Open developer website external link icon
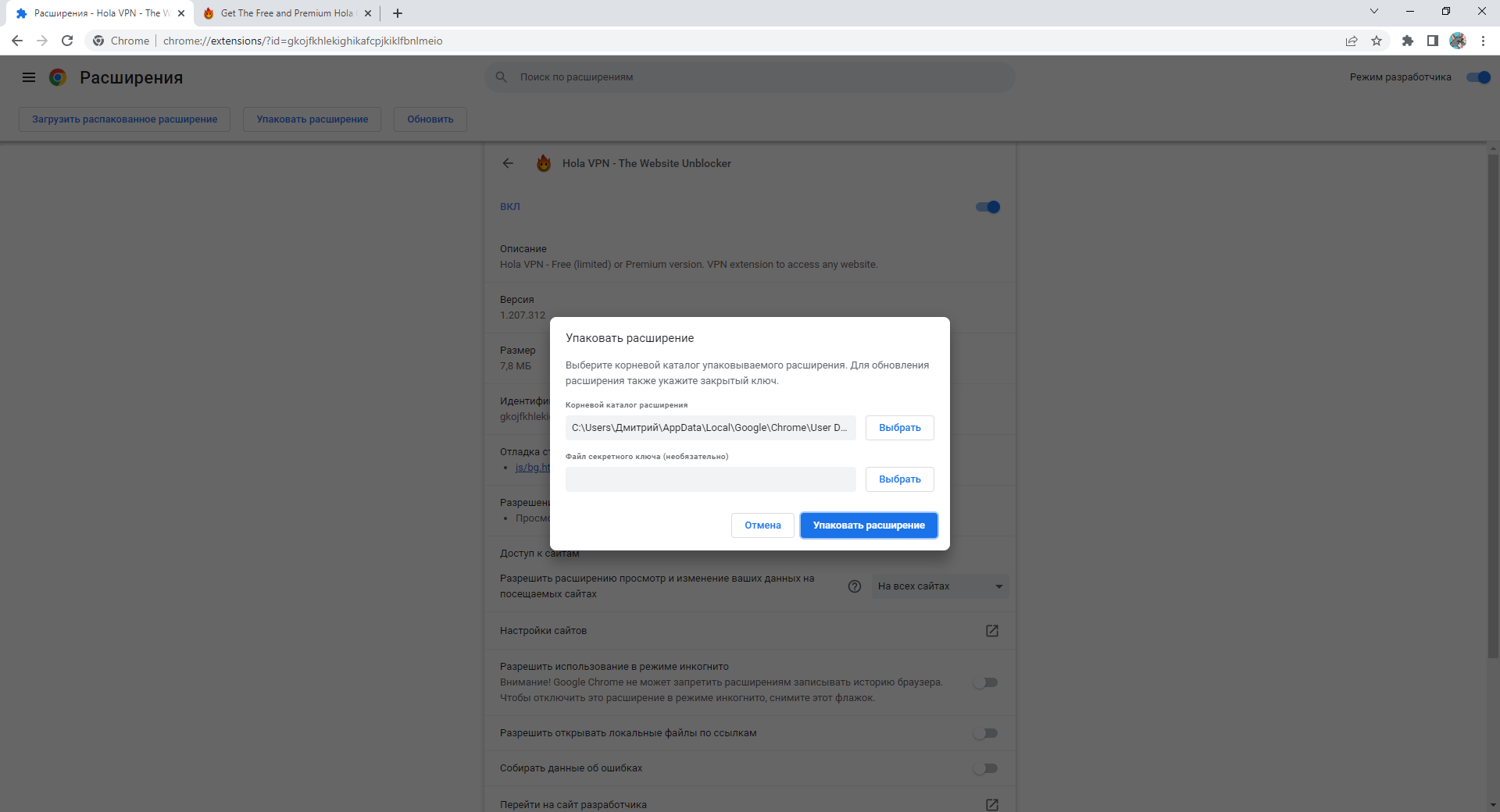 click(x=992, y=804)
